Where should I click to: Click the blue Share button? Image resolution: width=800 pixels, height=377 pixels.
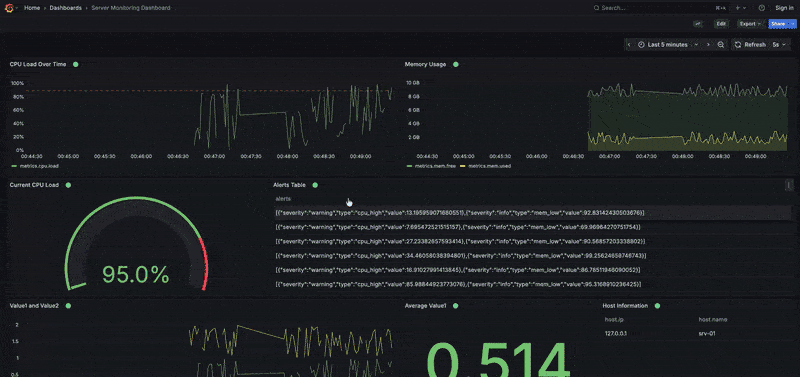point(778,23)
